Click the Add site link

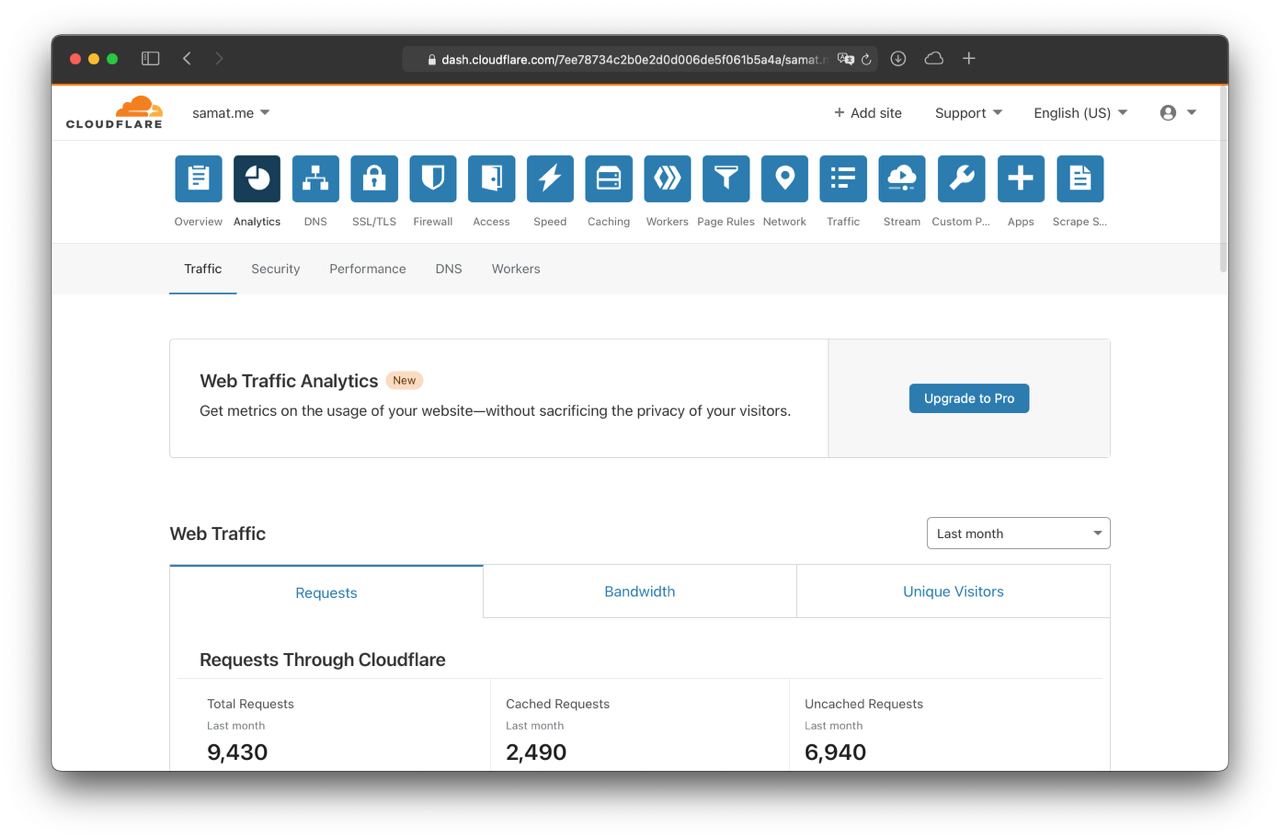click(x=868, y=113)
